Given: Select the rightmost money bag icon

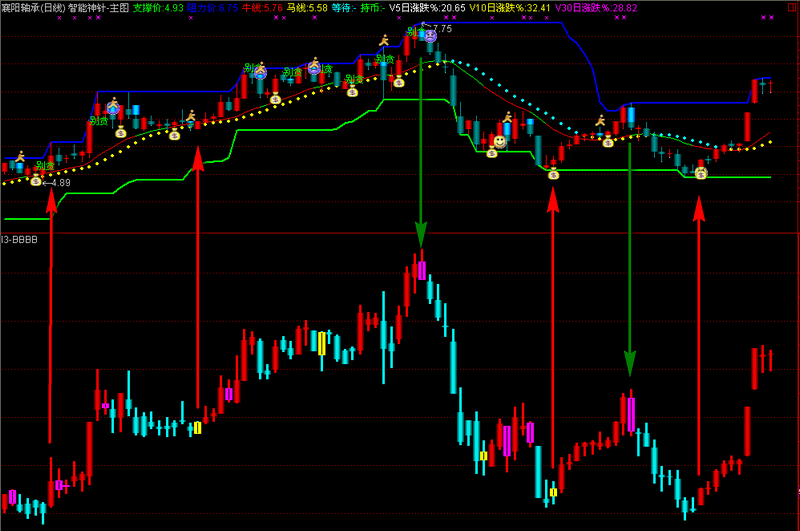Looking at the screenshot, I should (x=701, y=174).
